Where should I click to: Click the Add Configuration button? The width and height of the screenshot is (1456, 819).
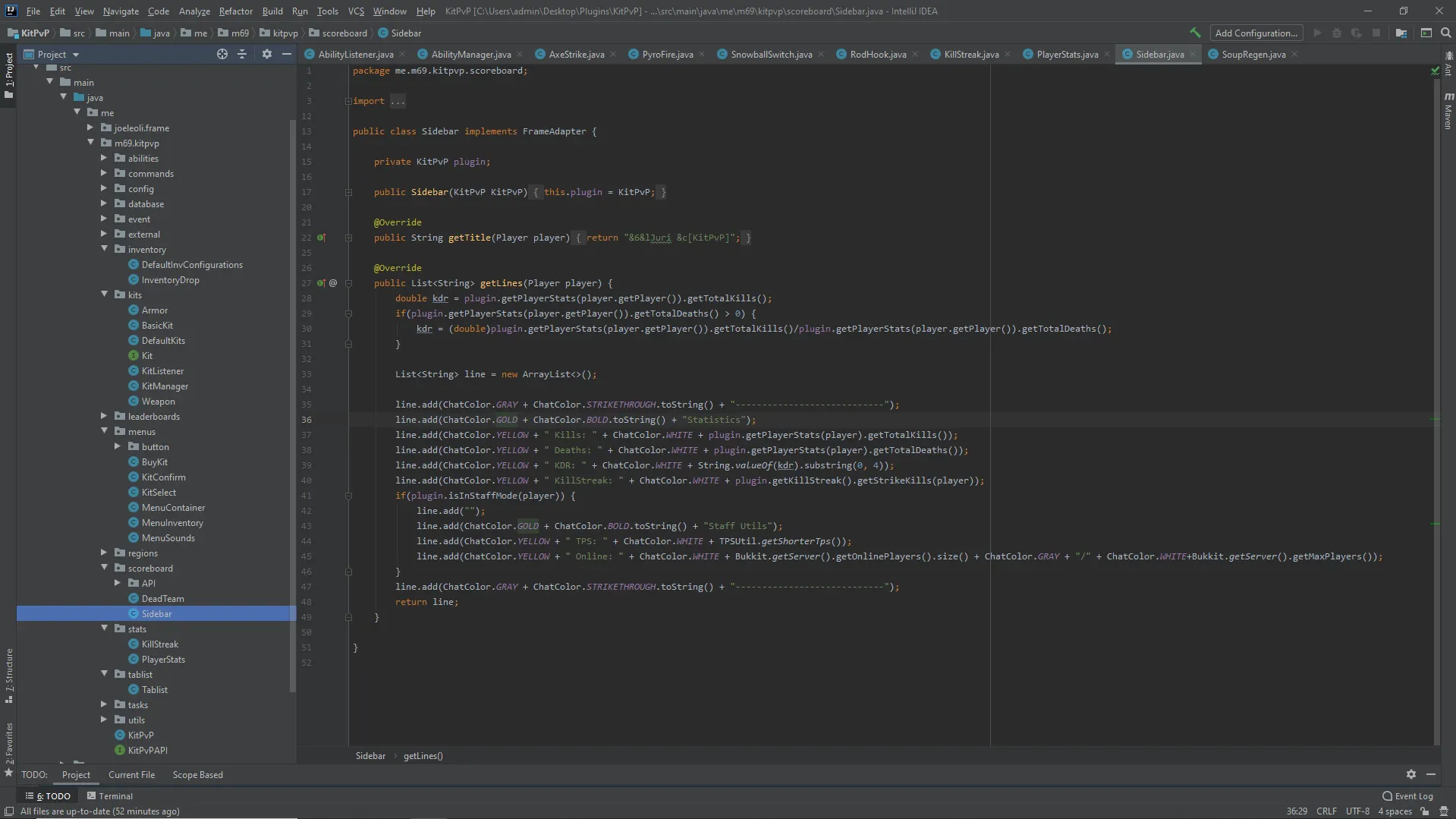pyautogui.click(x=1256, y=33)
